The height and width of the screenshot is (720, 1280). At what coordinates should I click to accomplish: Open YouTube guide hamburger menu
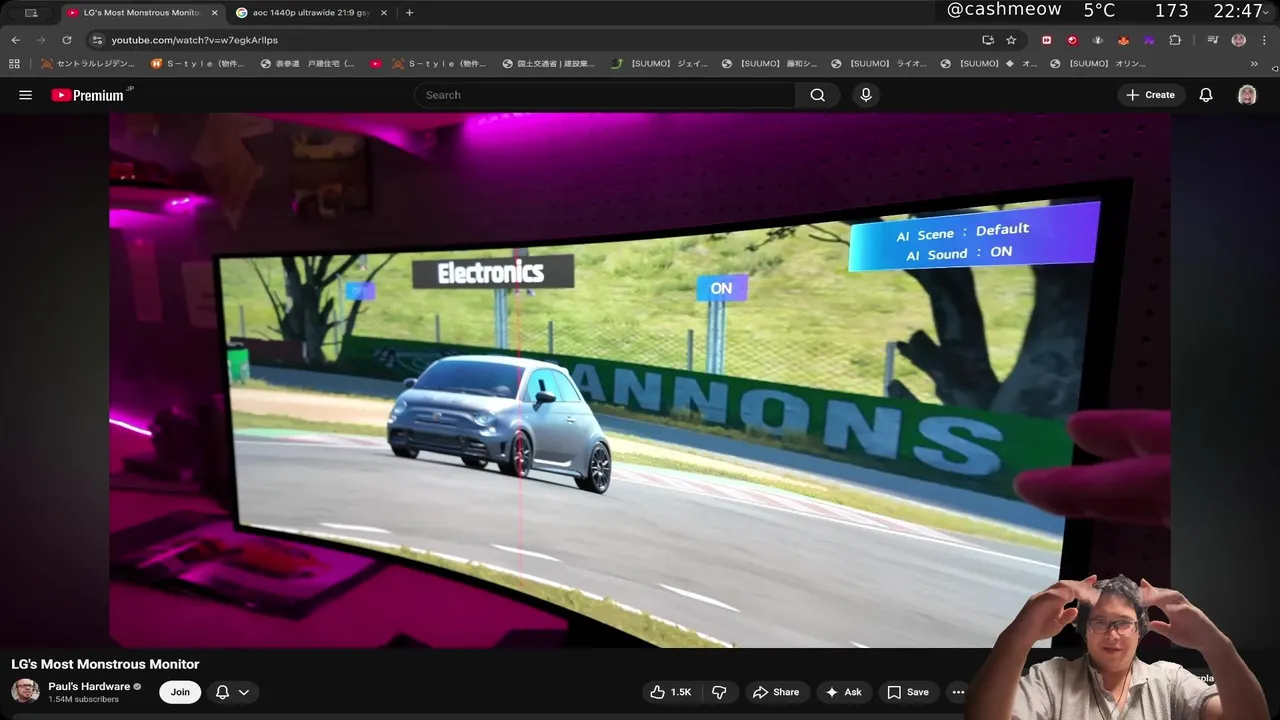coord(26,95)
